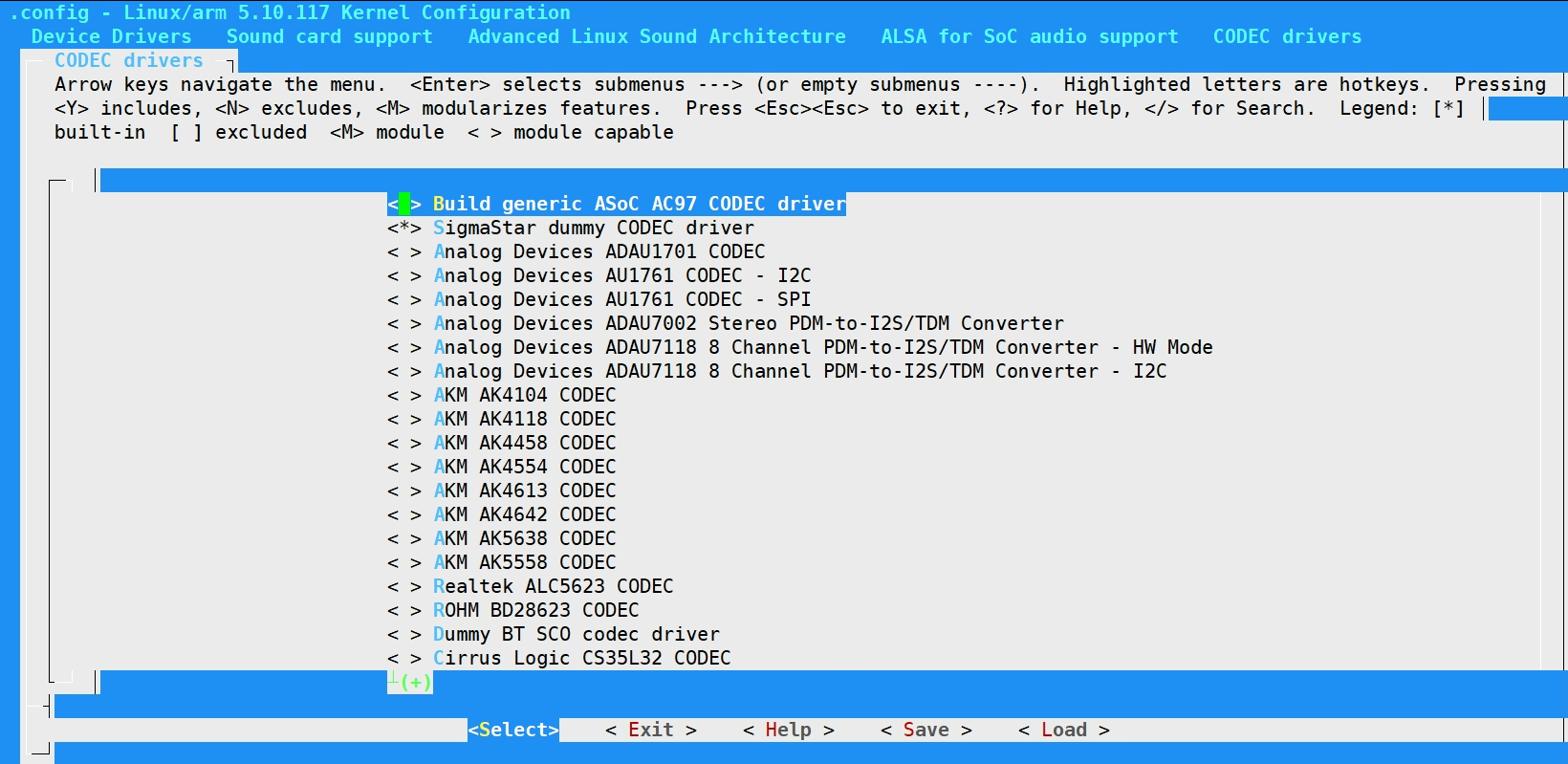Toggle ADAU7118 HW Mode tristate box
The image size is (1568, 764).
click(x=404, y=347)
